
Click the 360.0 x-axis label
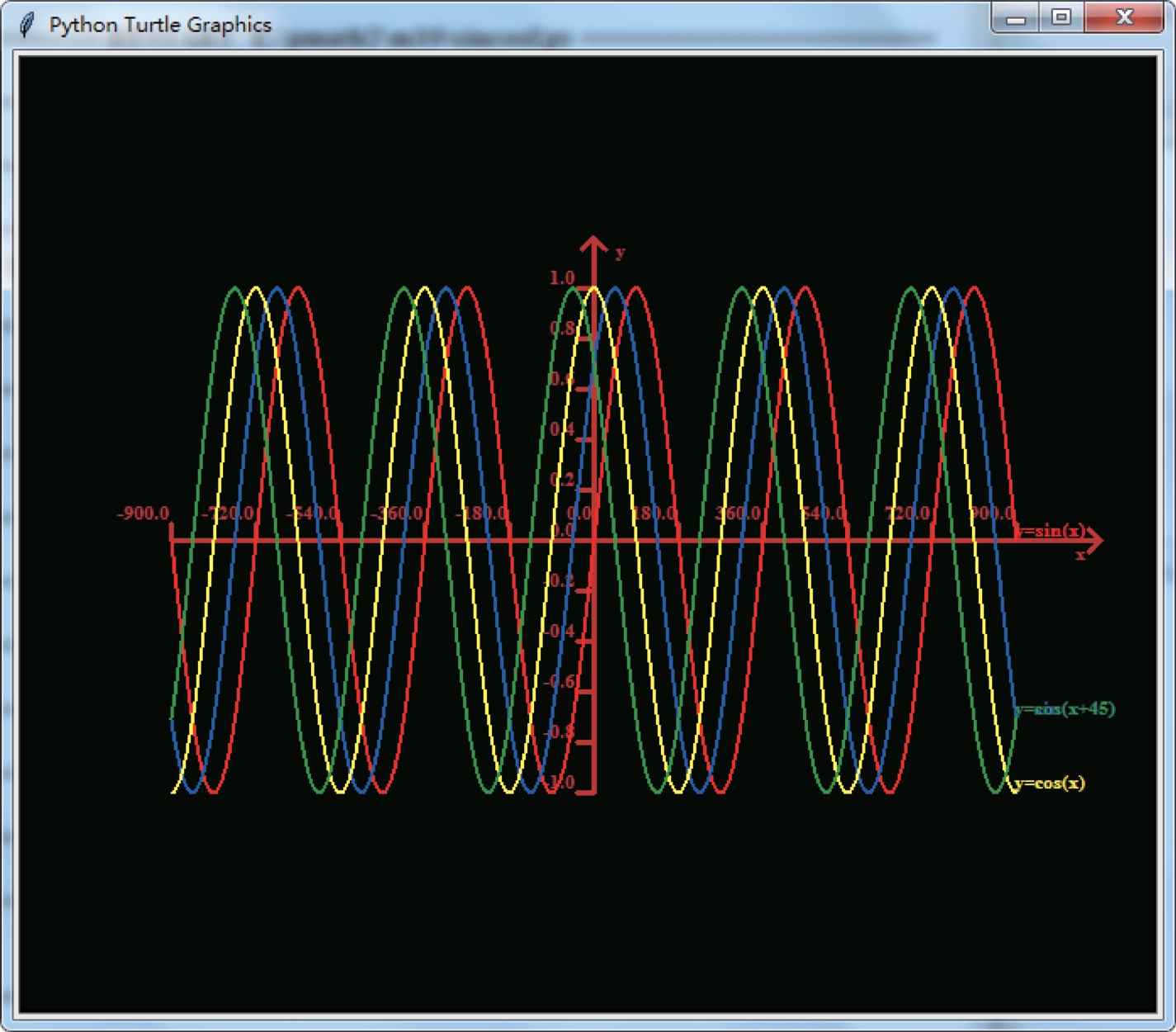tap(739, 514)
